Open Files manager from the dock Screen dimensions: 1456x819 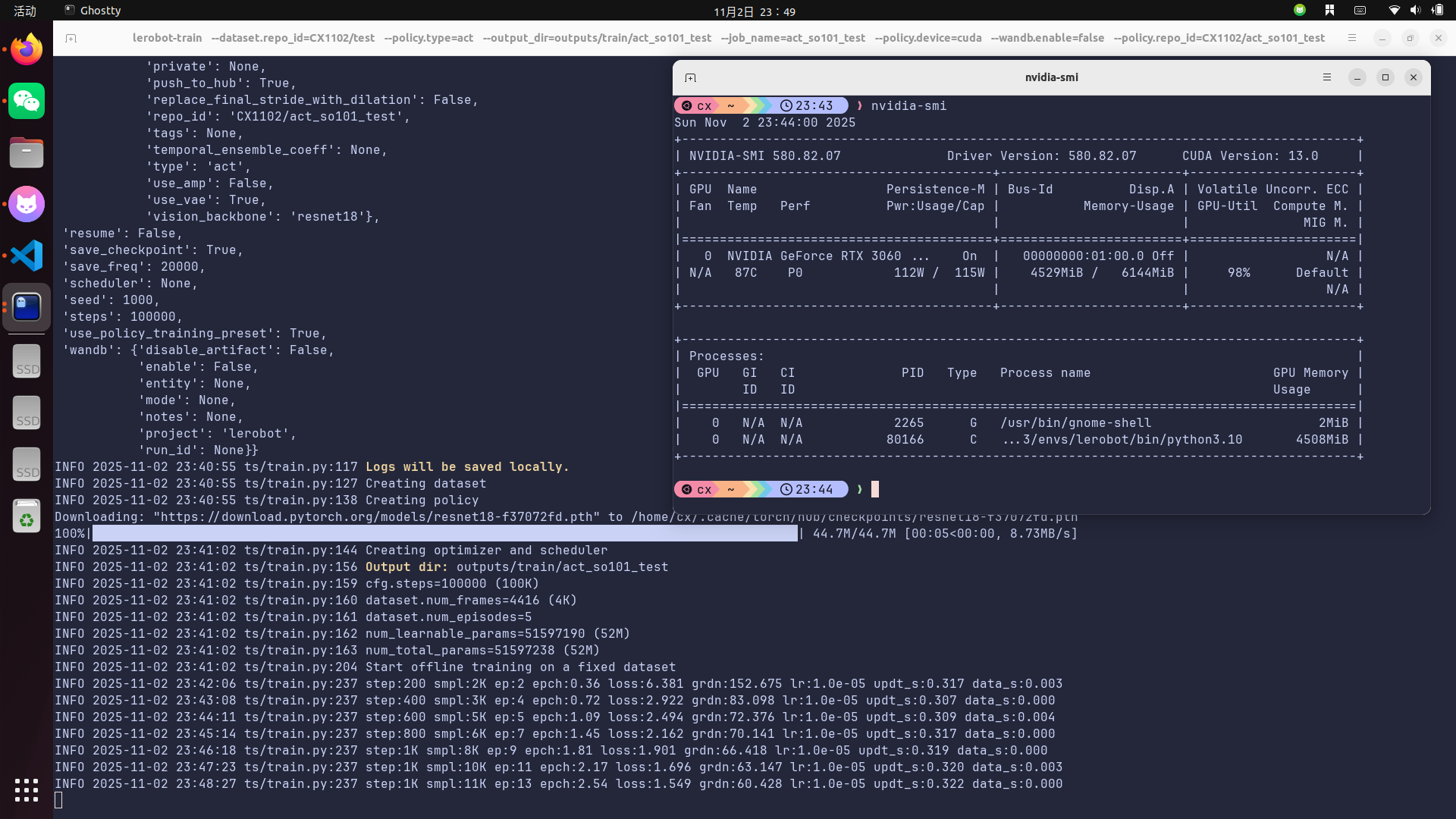27,152
